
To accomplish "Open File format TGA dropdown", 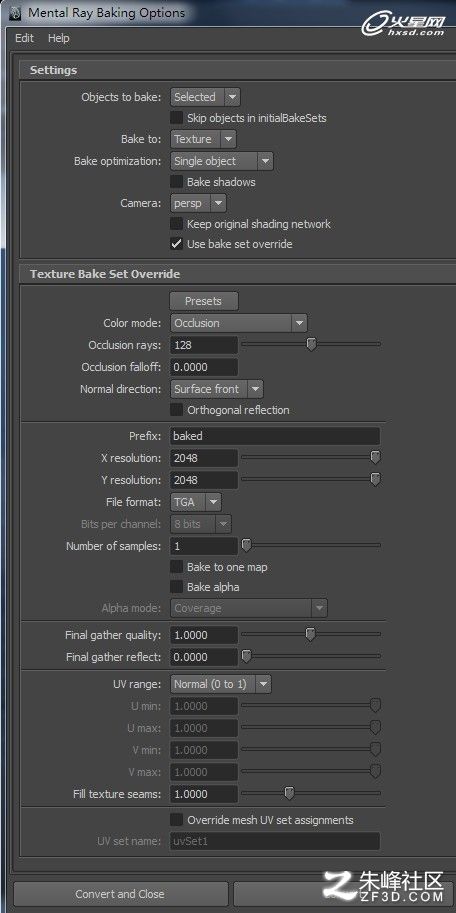I will click(x=196, y=501).
